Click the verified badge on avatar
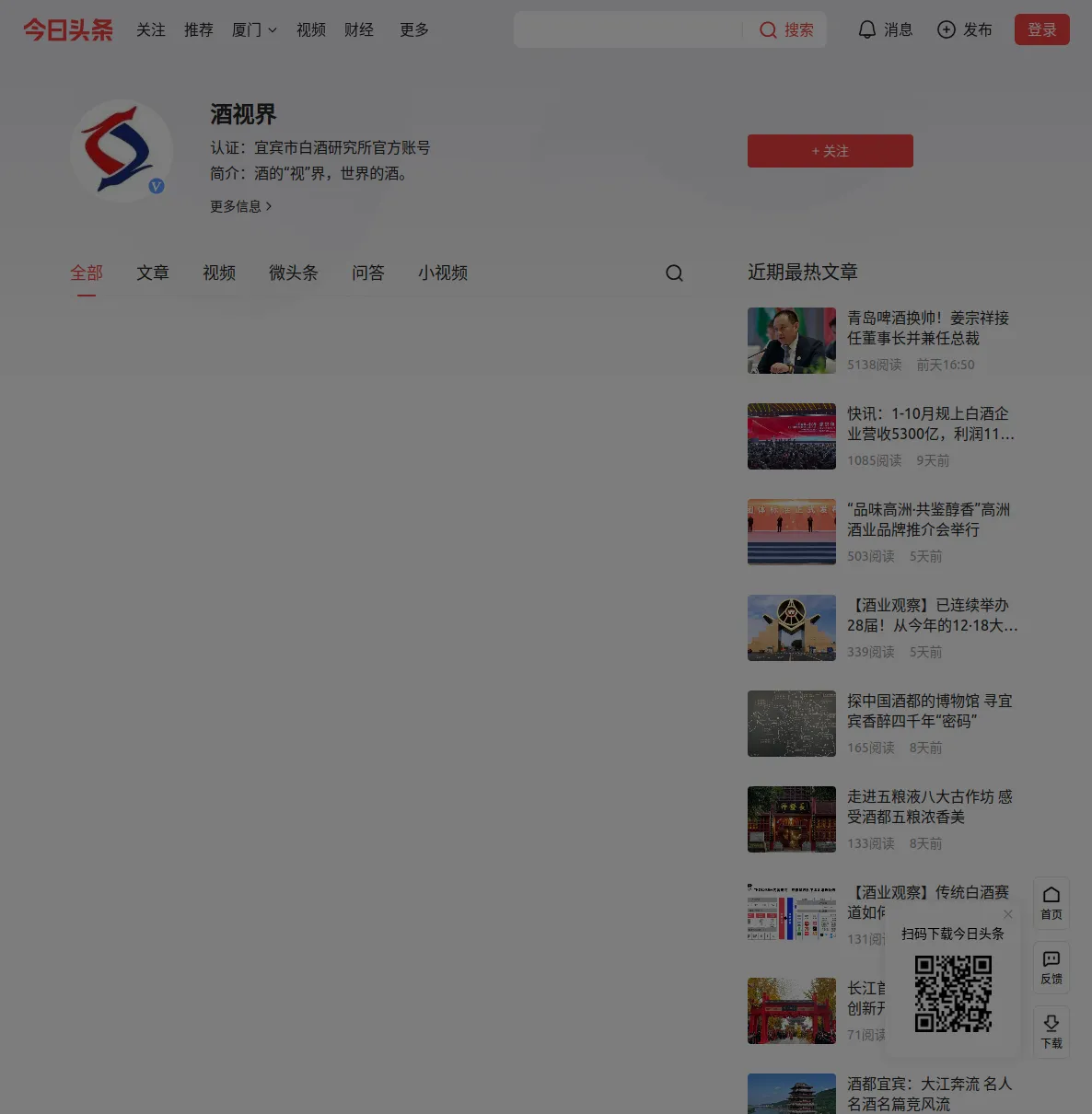Image resolution: width=1092 pixels, height=1114 pixels. [157, 186]
